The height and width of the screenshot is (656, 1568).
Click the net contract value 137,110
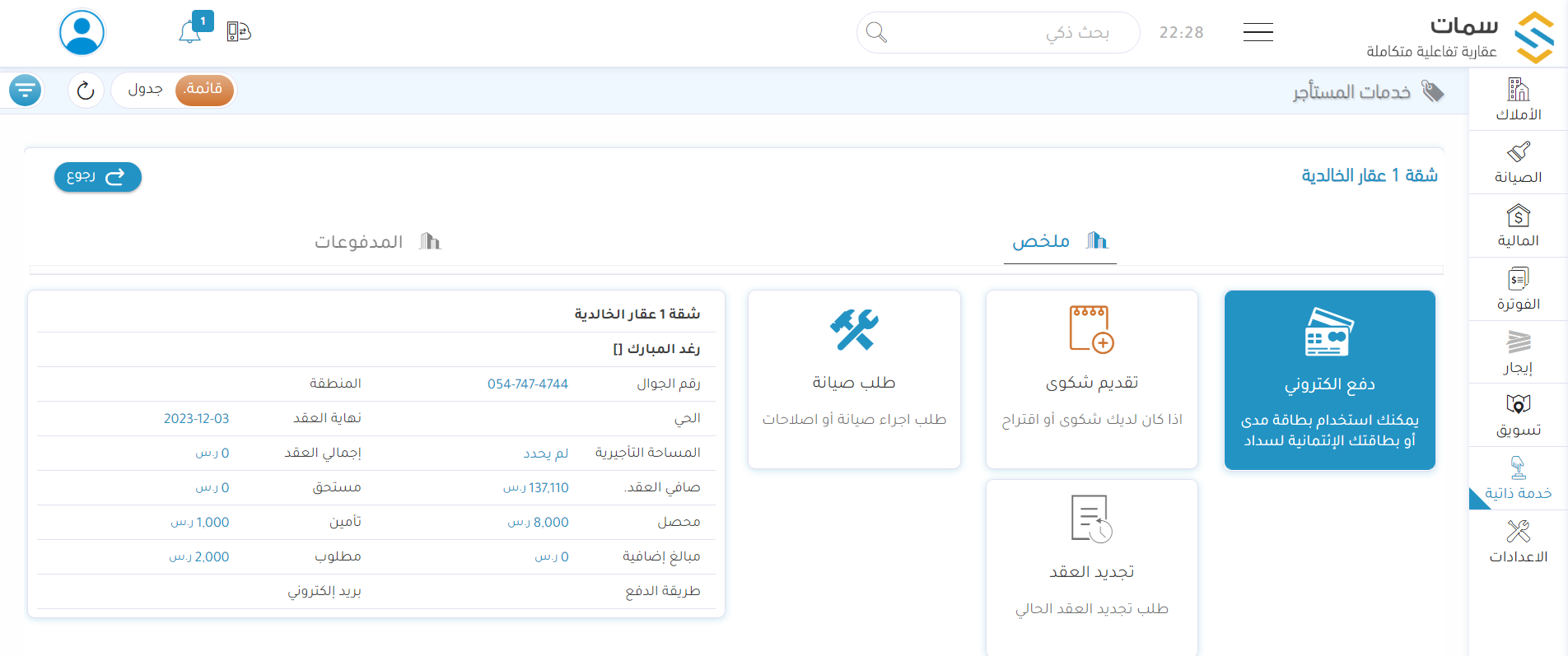[x=536, y=488]
